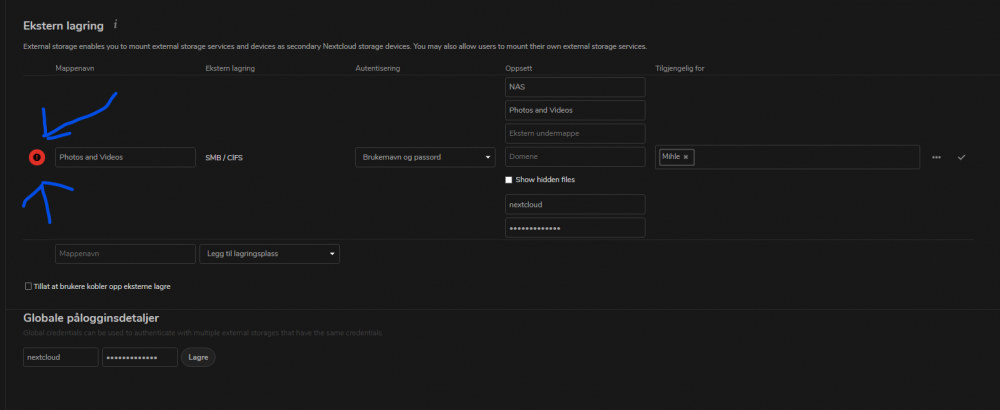
Task: Focus the Domene field
Action: [x=575, y=157]
